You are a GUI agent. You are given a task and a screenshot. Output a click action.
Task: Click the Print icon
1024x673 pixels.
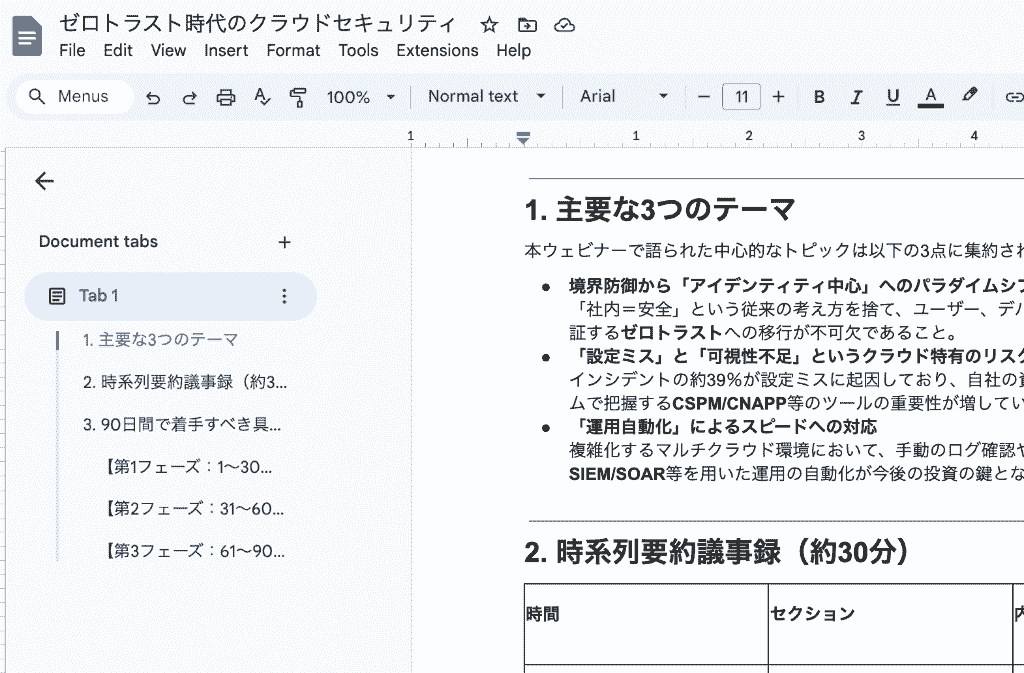tap(226, 97)
